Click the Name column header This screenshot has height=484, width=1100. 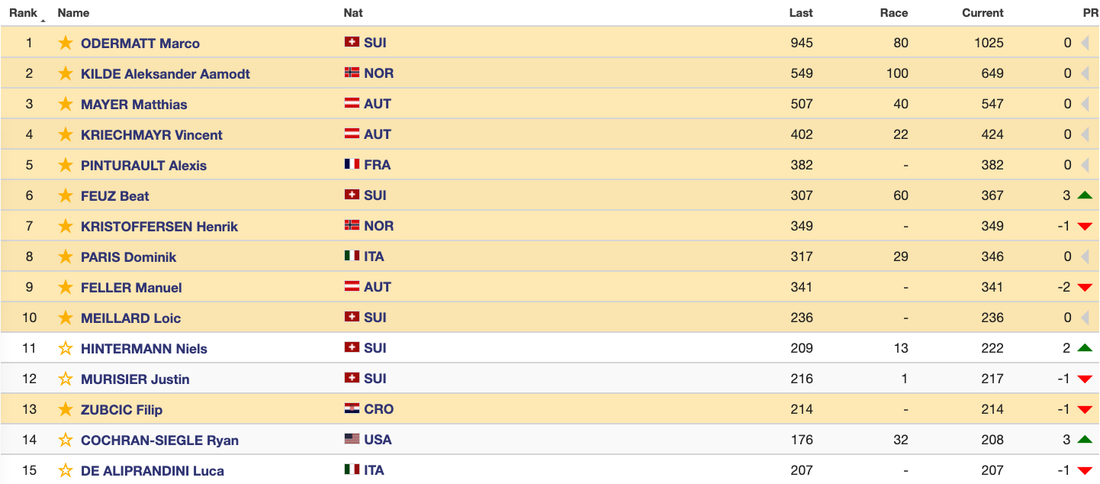73,13
